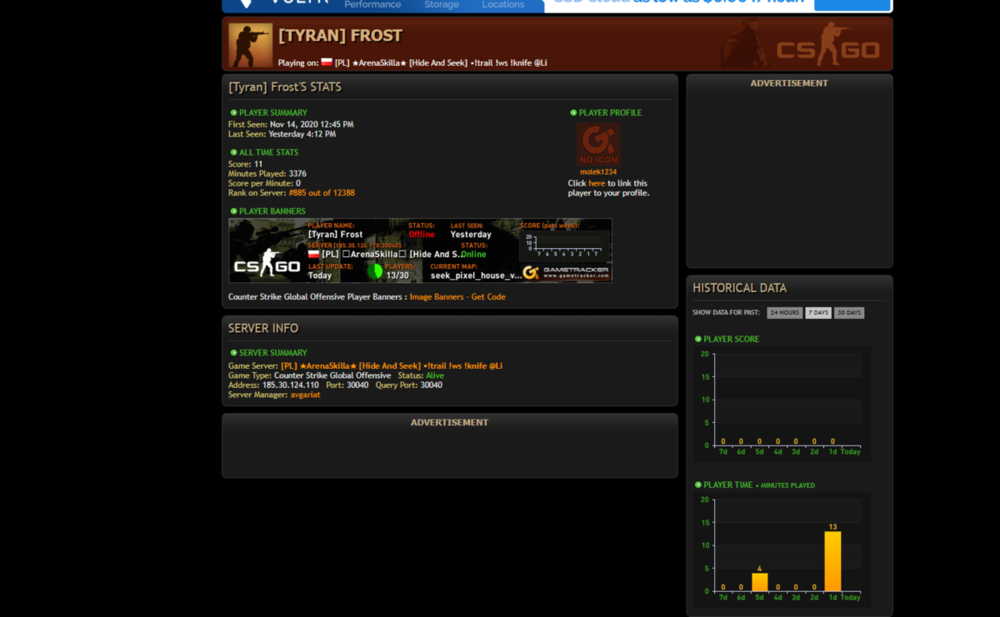The height and width of the screenshot is (617, 1000).
Task: Open server manager 'avgariat' link
Action: pos(305,395)
